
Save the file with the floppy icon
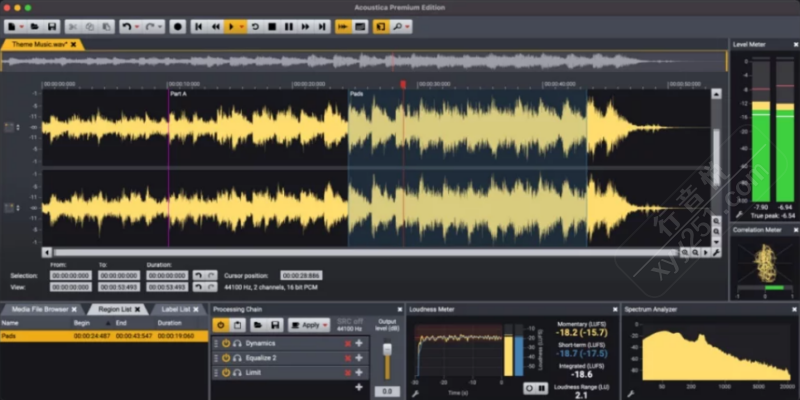52,27
